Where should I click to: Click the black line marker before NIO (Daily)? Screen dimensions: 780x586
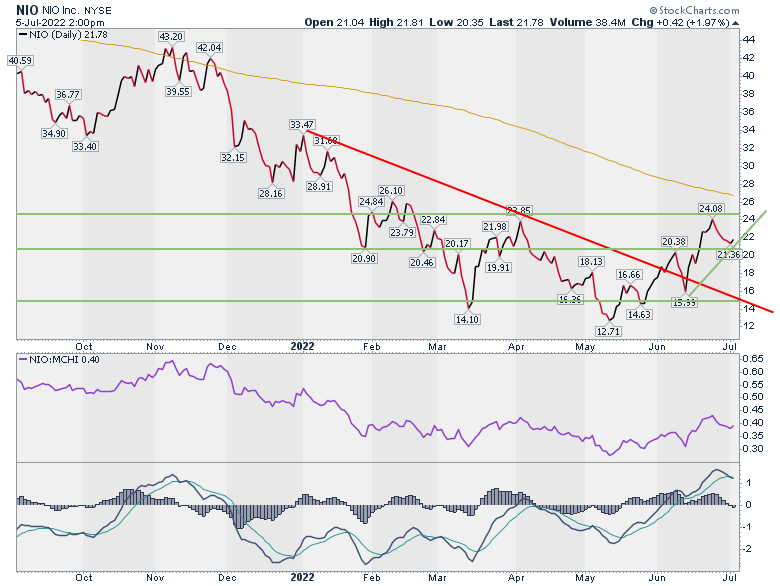coord(23,35)
